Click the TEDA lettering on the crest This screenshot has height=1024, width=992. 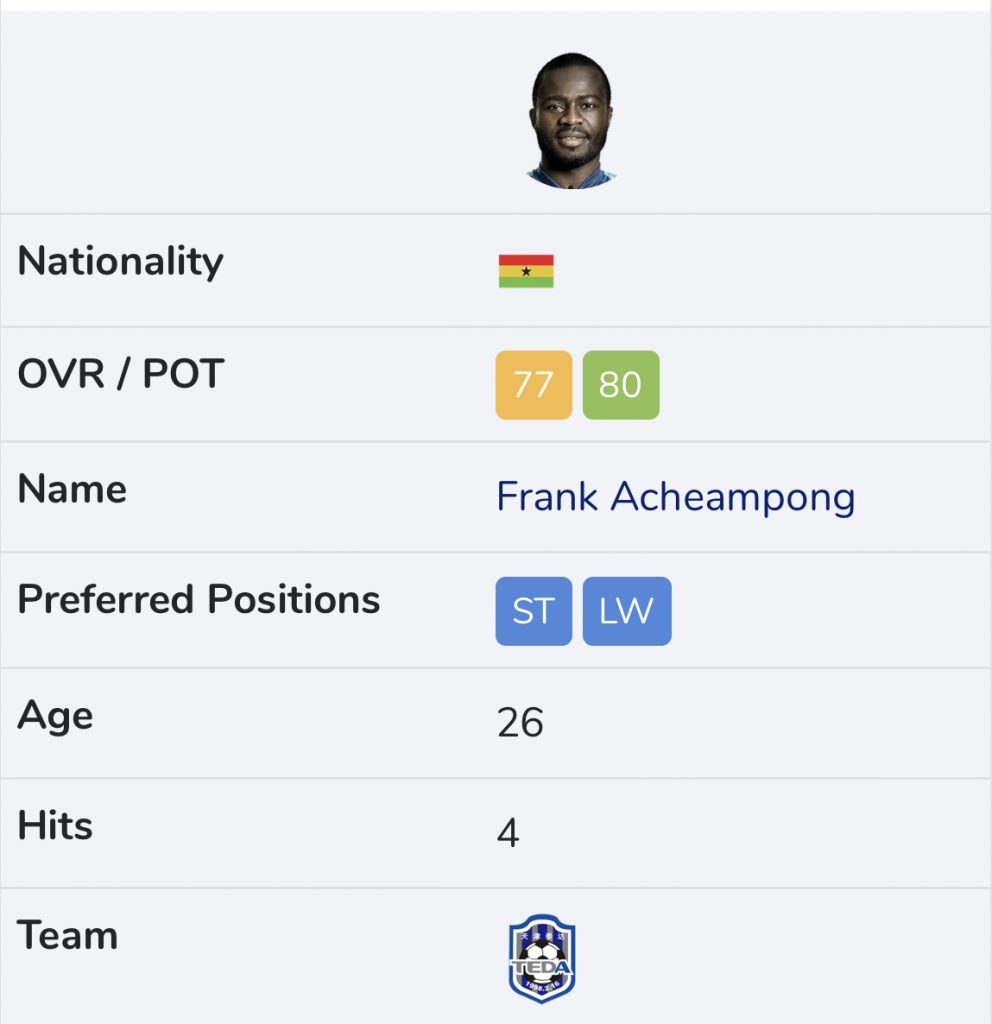541,967
